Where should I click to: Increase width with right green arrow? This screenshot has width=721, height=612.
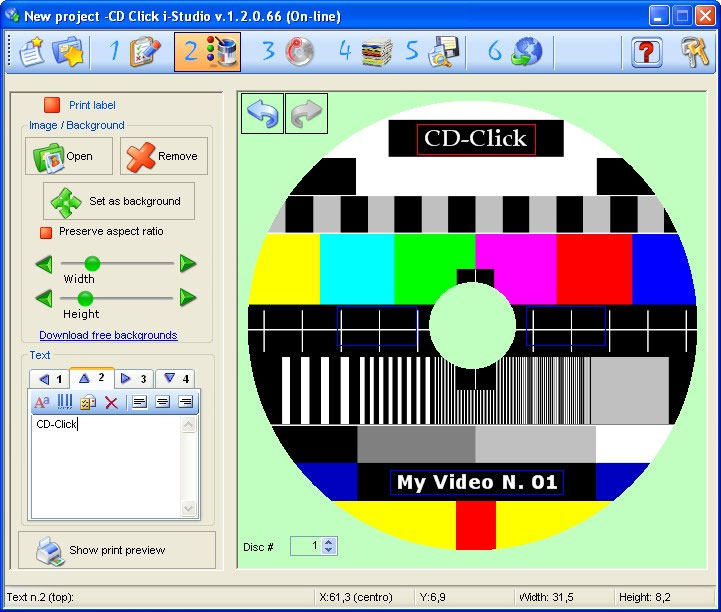click(188, 263)
